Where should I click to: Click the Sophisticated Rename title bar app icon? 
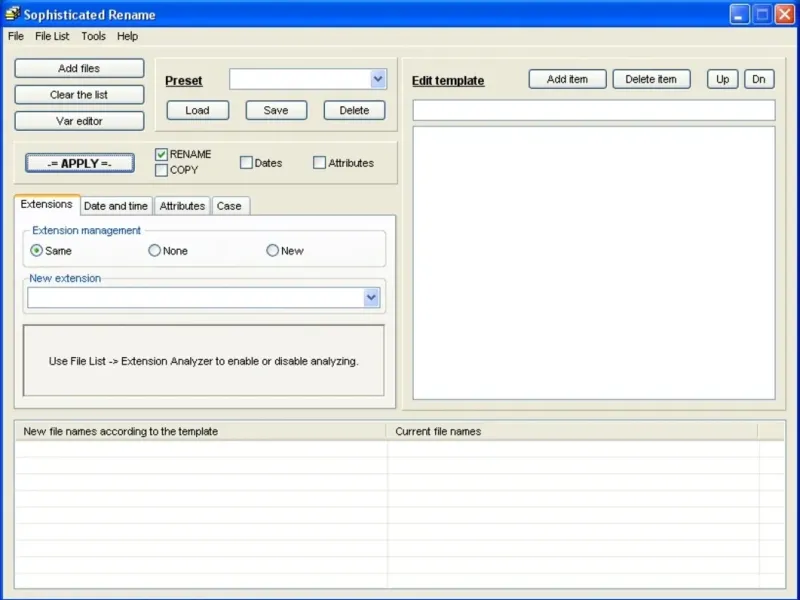[x=12, y=14]
